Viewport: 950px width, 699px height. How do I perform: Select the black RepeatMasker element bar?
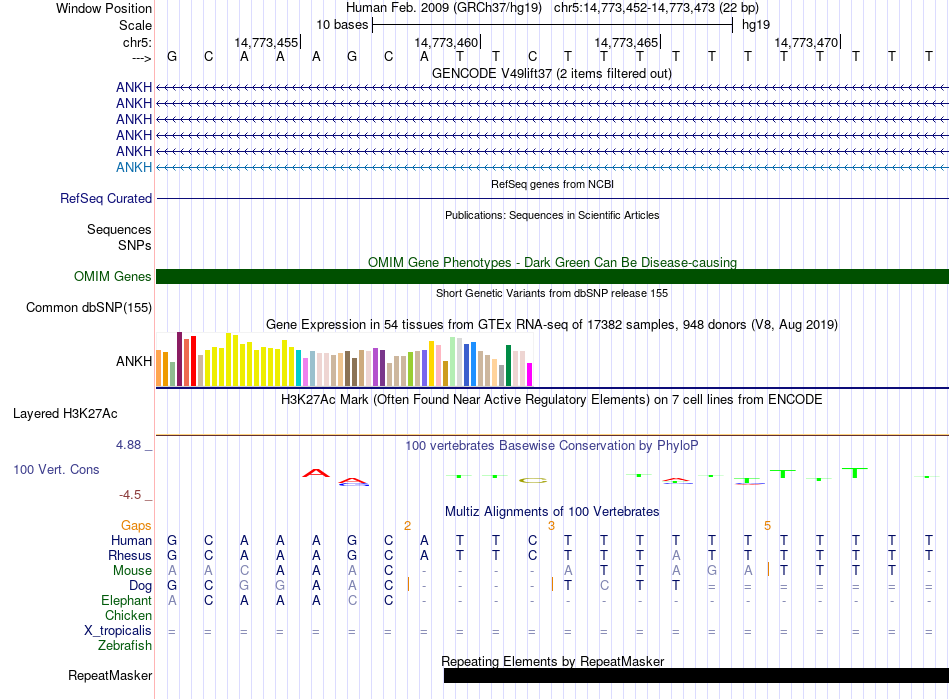pos(695,676)
